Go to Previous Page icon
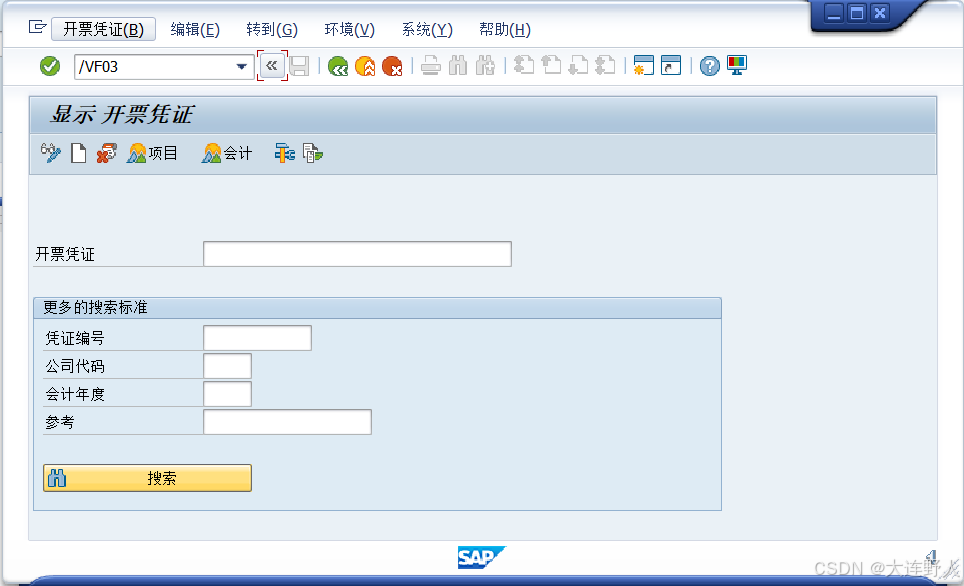Viewport: 964px width, 586px height. coord(551,65)
